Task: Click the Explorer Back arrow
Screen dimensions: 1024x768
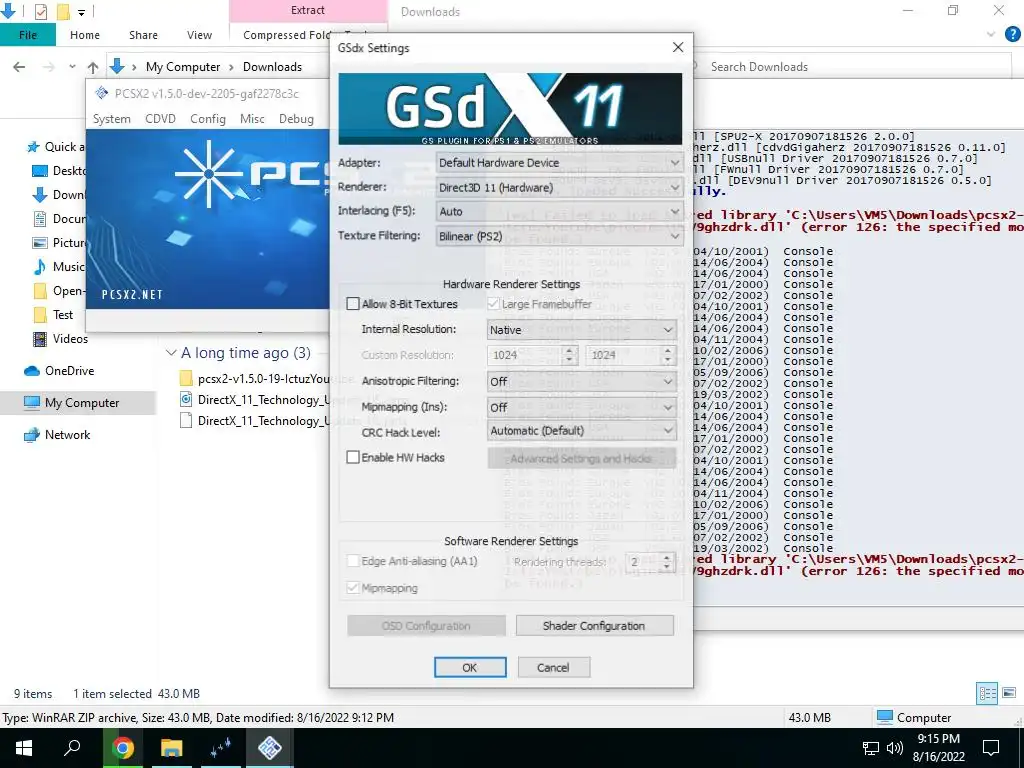Action: click(x=19, y=67)
